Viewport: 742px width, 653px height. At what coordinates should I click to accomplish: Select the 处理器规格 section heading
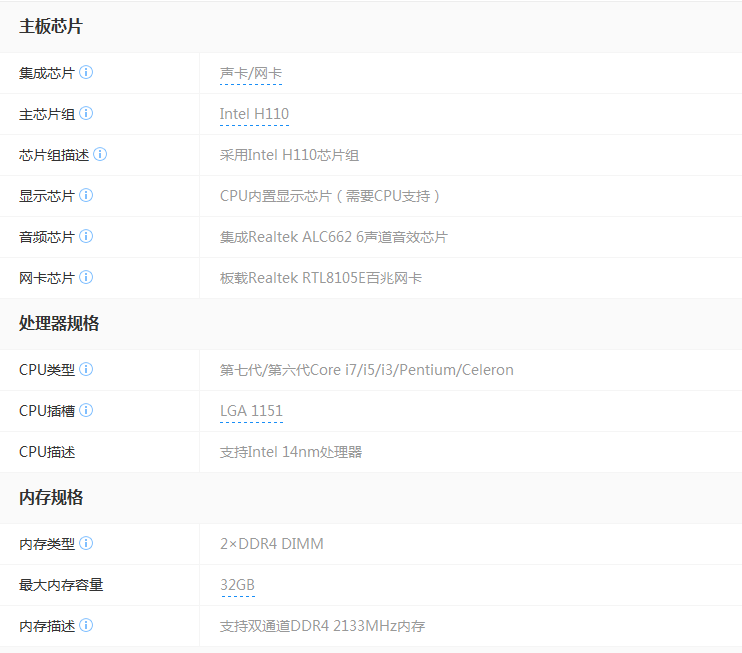click(x=59, y=324)
